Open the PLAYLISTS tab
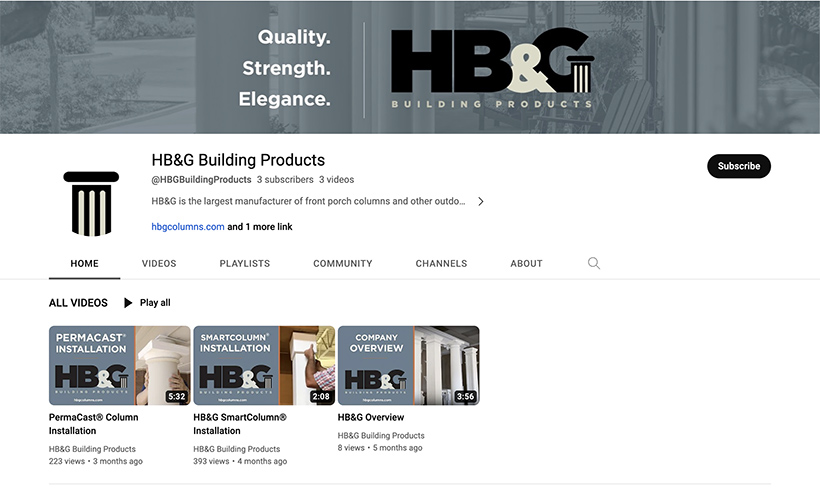The height and width of the screenshot is (491, 820). (x=245, y=264)
